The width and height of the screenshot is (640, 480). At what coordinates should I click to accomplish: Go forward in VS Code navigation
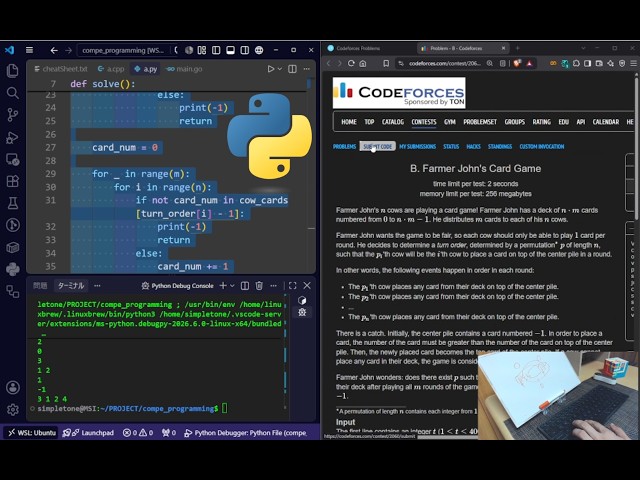68,50
